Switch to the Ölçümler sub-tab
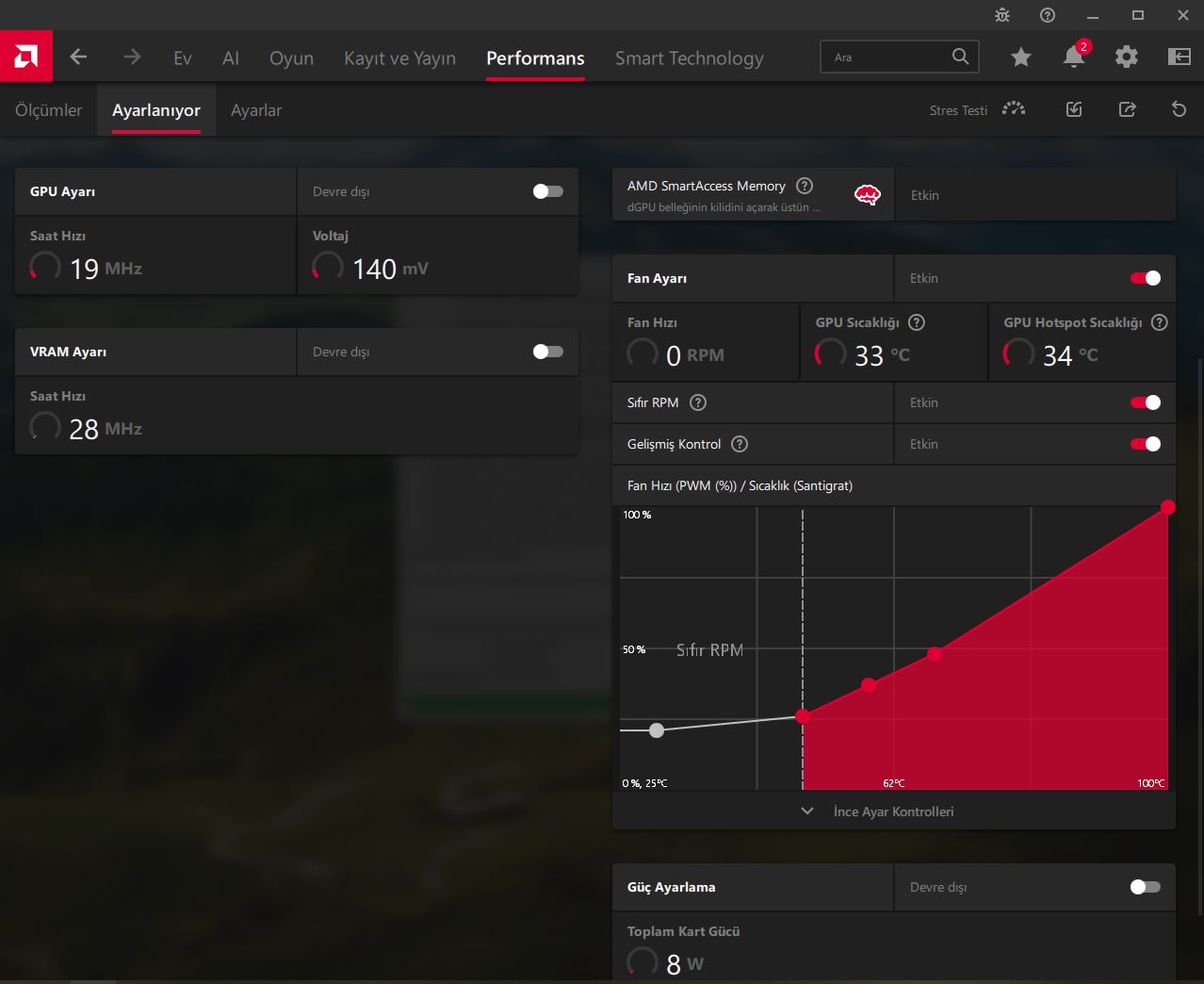The width and height of the screenshot is (1204, 984). point(49,110)
